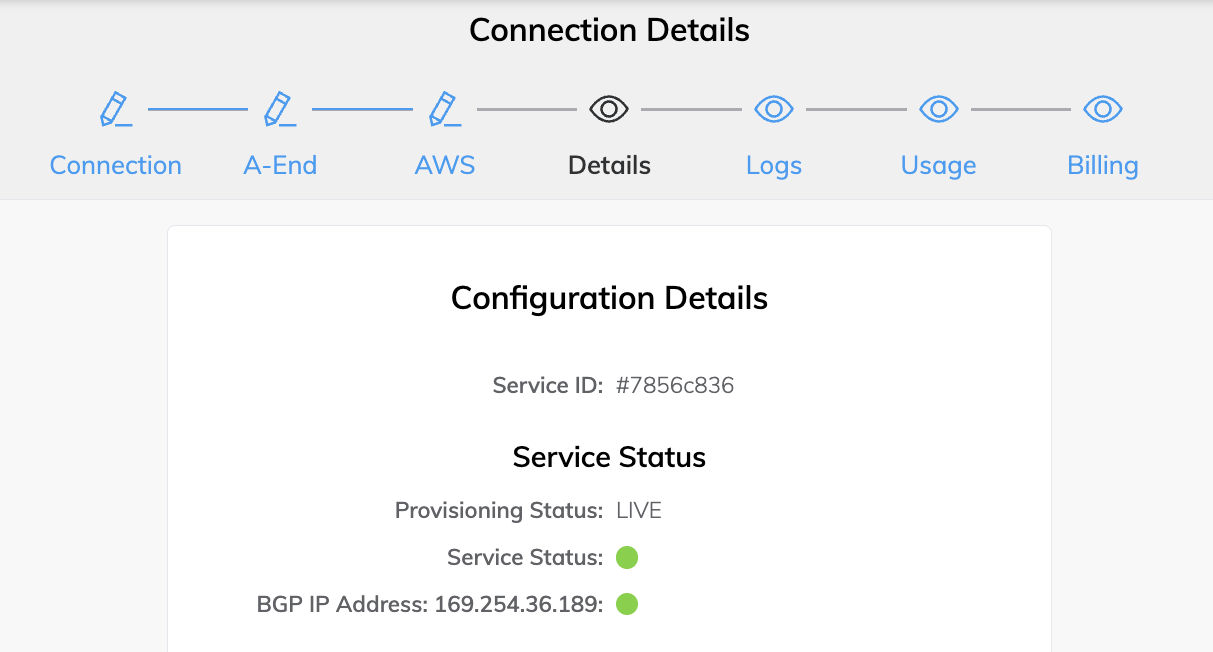
Task: Click the green BGP IP status indicator
Action: click(627, 604)
